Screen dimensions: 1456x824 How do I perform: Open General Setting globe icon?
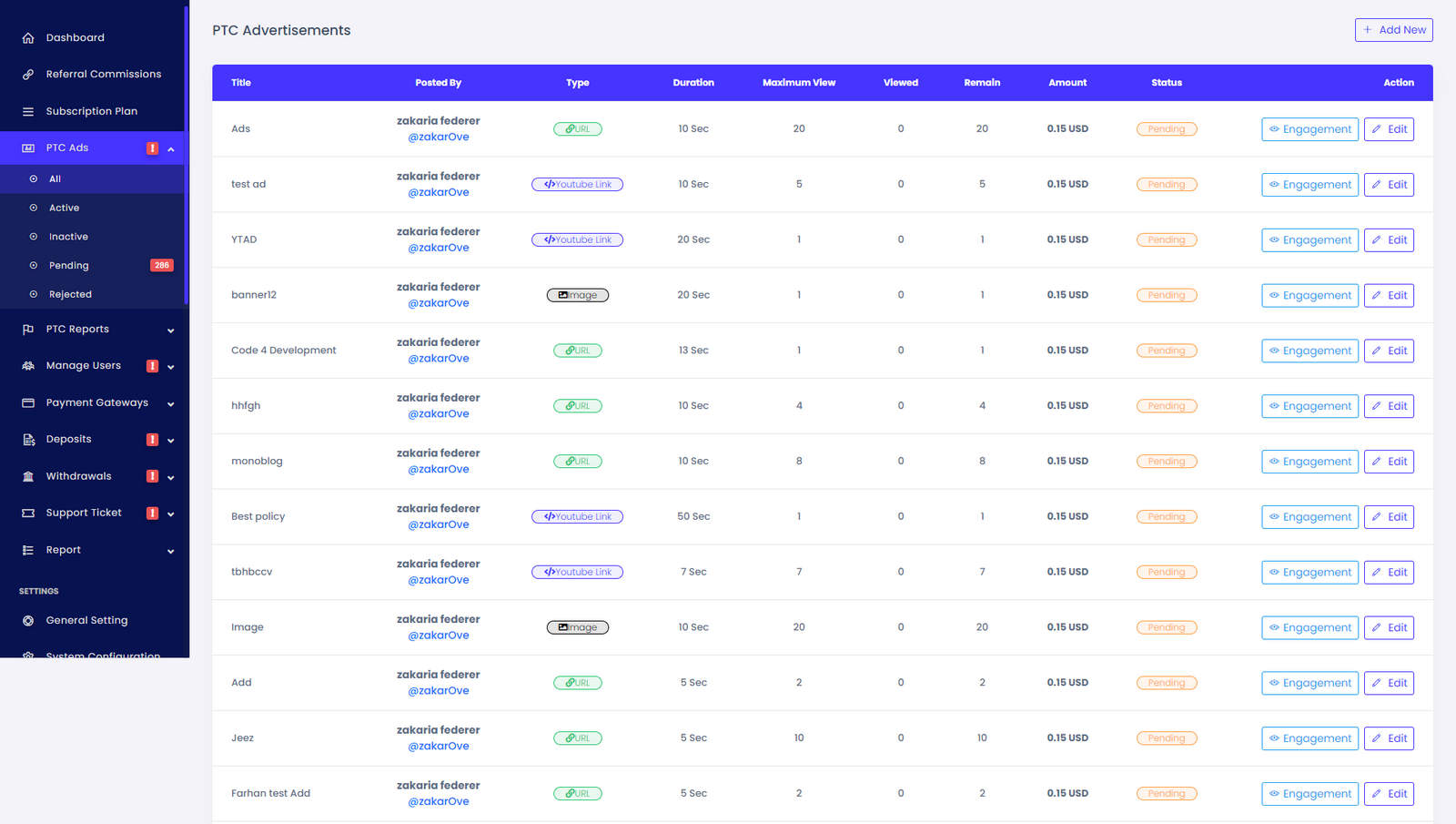[x=28, y=621]
